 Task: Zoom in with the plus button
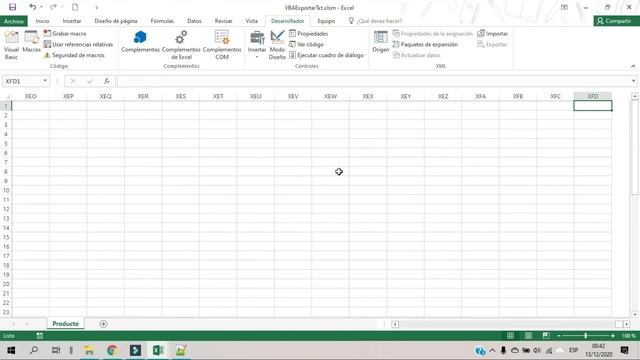pyautogui.click(x=613, y=336)
